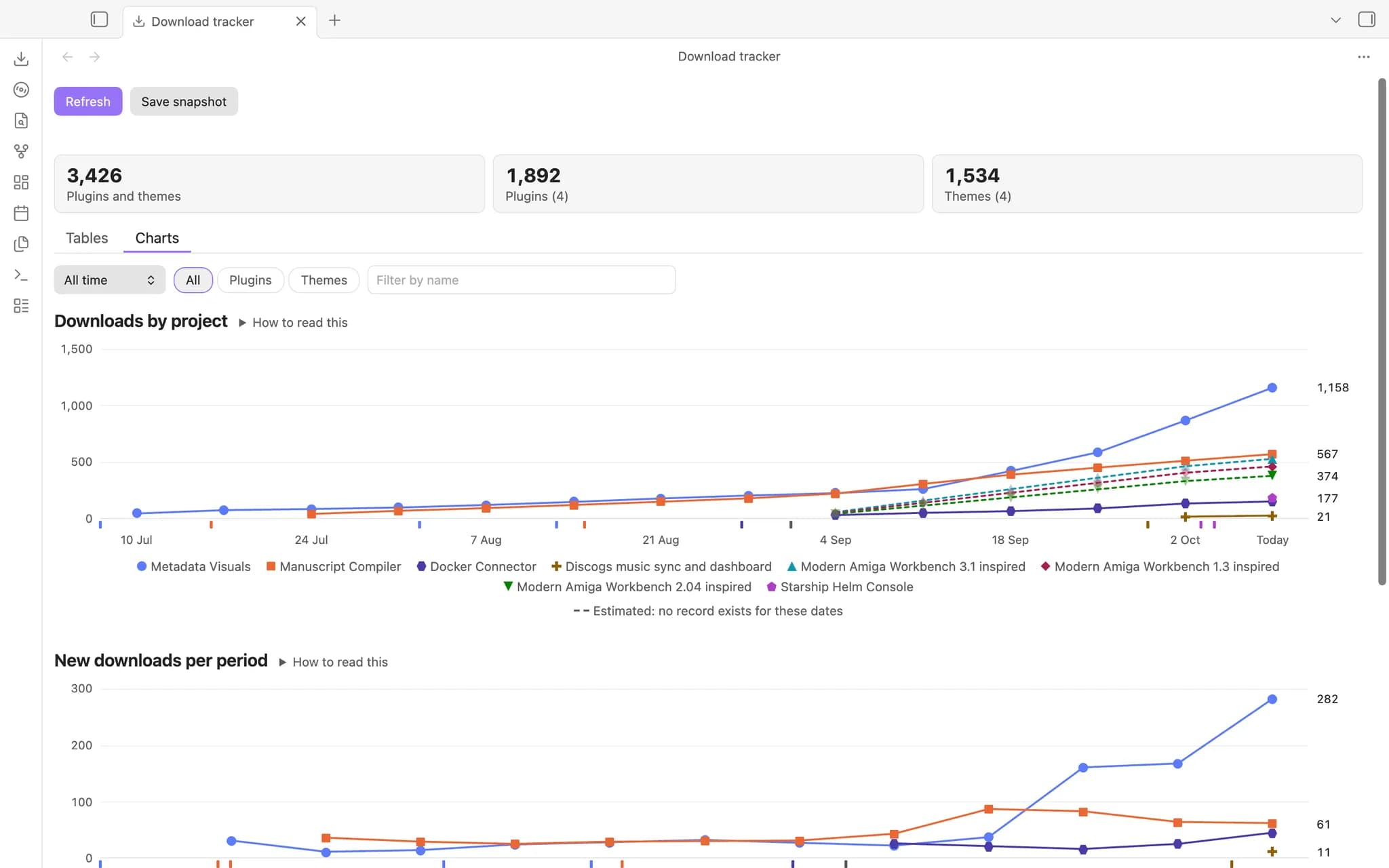Image resolution: width=1389 pixels, height=868 pixels.
Task: Click the file search icon in ribbon
Action: [x=21, y=121]
